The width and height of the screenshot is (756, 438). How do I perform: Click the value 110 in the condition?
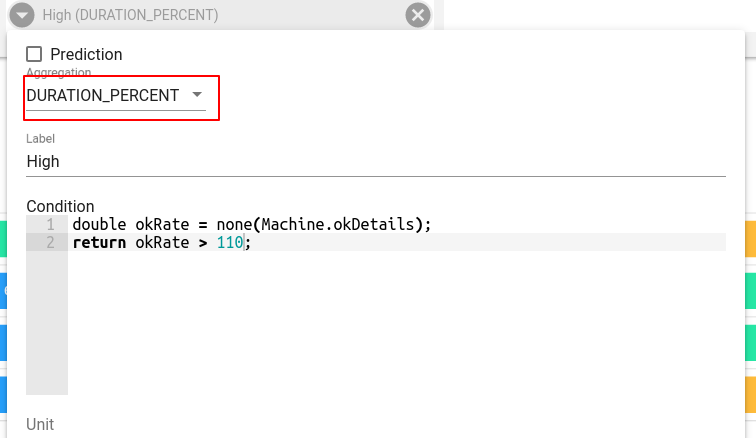click(x=229, y=243)
